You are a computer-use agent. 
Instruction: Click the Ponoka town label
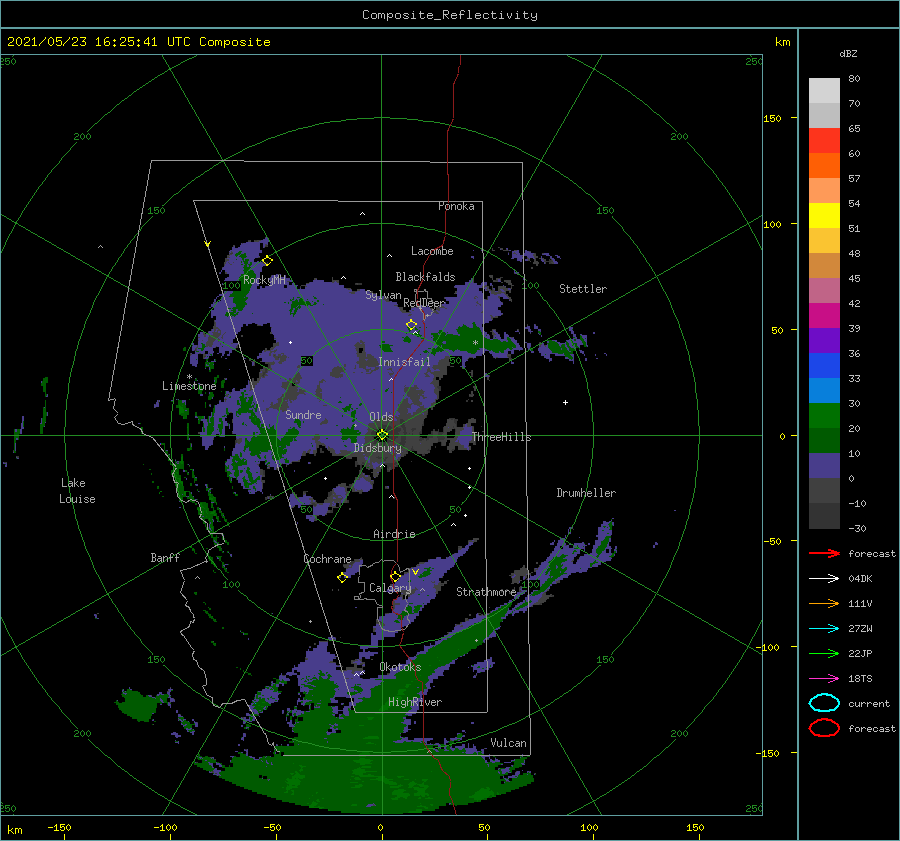pos(456,206)
